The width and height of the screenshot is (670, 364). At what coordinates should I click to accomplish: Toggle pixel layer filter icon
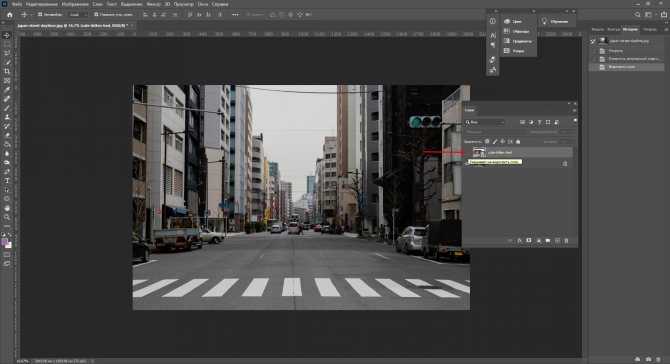[x=523, y=123]
